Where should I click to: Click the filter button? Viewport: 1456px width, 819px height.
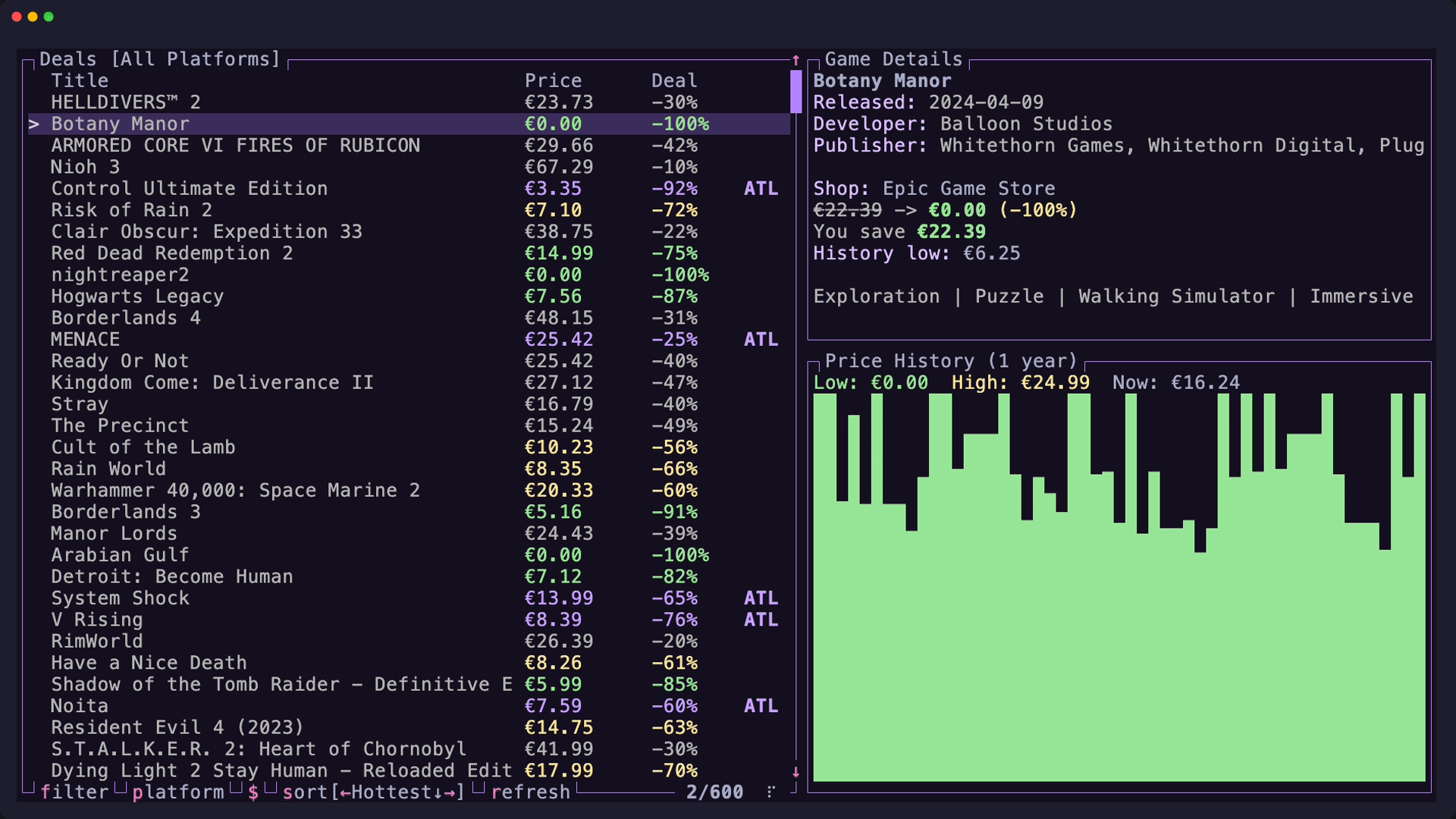[74, 792]
